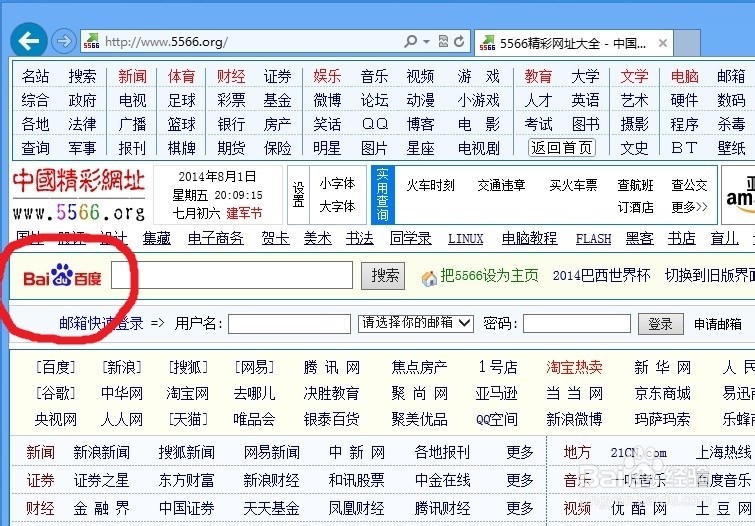Viewport: 755px width, 526px height.
Task: Open the 财经 category in top navigation
Action: coord(231,76)
